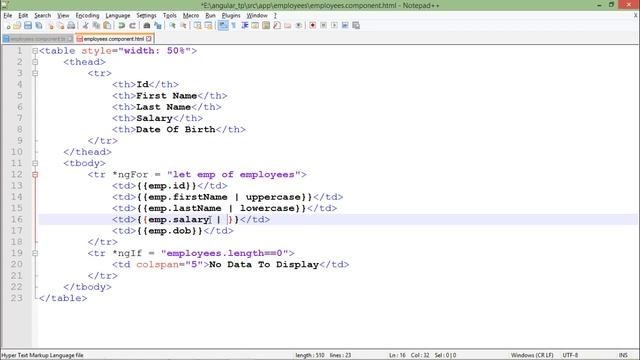This screenshot has width=640, height=360.
Task: Collapse the thead fold marker on line 2
Action: click(x=35, y=62)
